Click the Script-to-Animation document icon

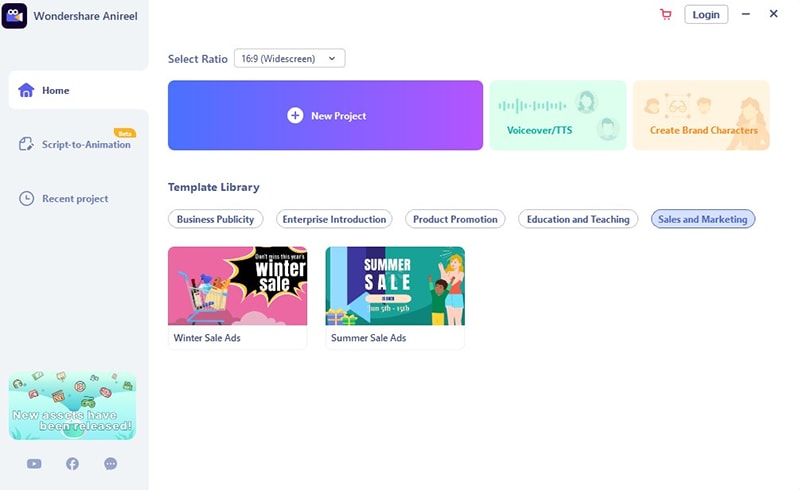coord(26,144)
